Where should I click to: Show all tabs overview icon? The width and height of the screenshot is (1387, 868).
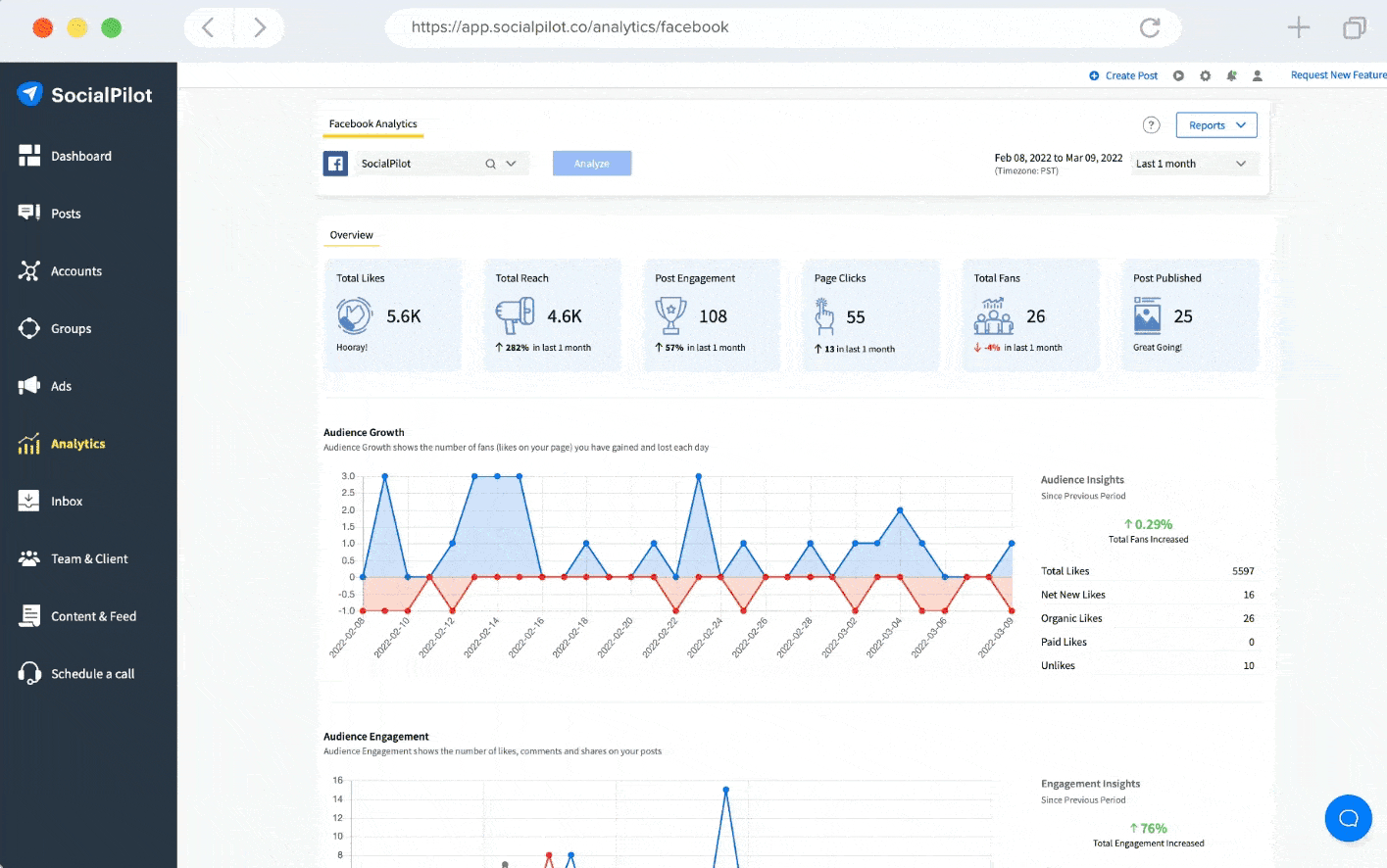click(x=1355, y=27)
